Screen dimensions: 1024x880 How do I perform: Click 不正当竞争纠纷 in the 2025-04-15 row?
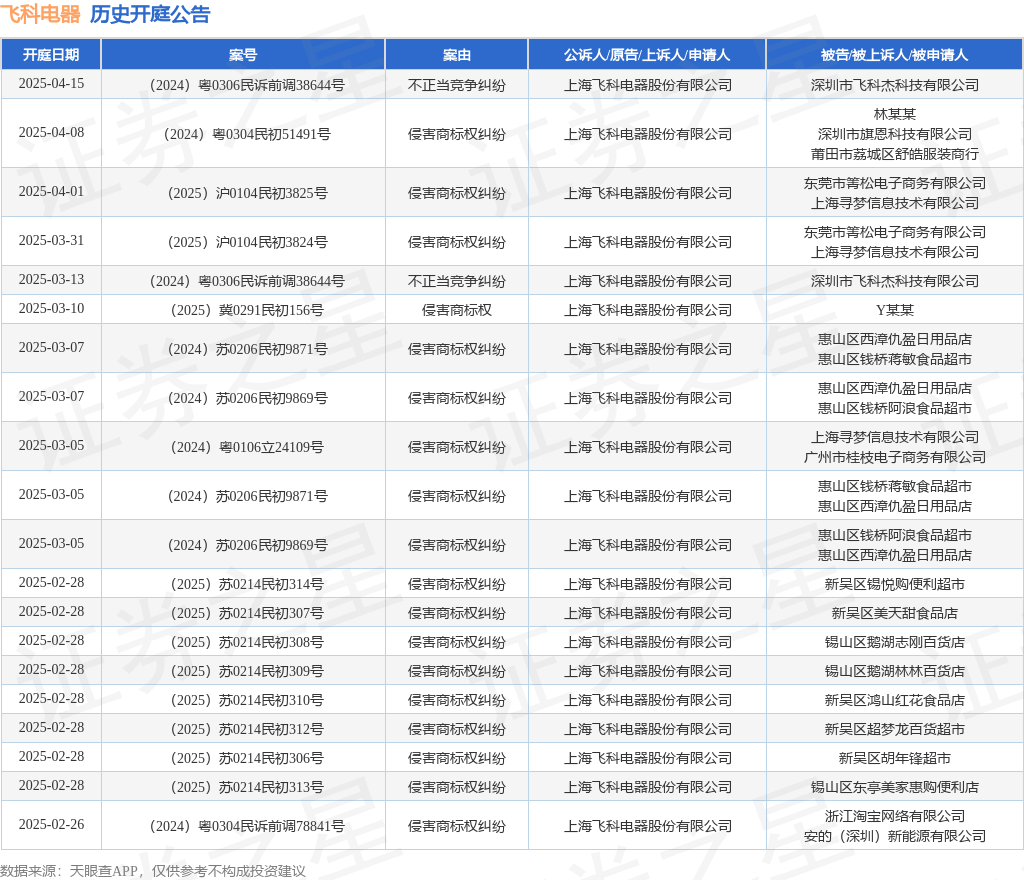tap(456, 85)
